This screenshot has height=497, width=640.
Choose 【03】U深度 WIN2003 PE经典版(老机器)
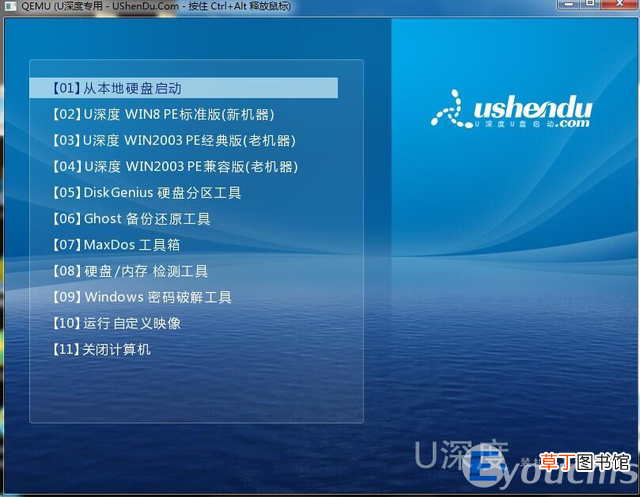click(174, 140)
